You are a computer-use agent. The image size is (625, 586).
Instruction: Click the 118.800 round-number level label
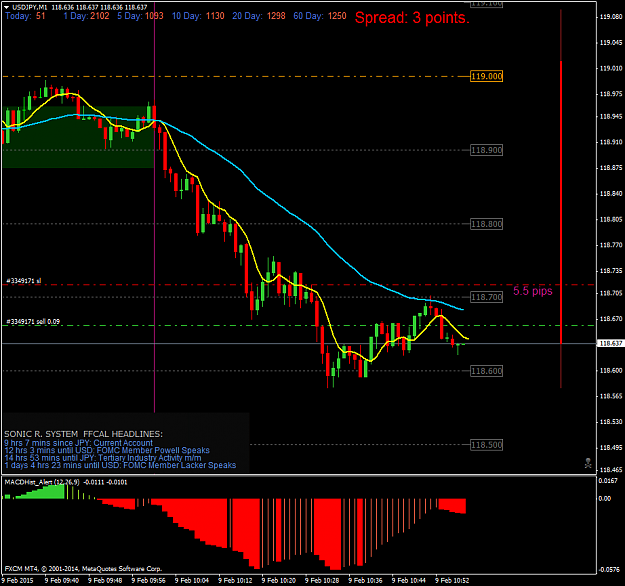(x=486, y=224)
